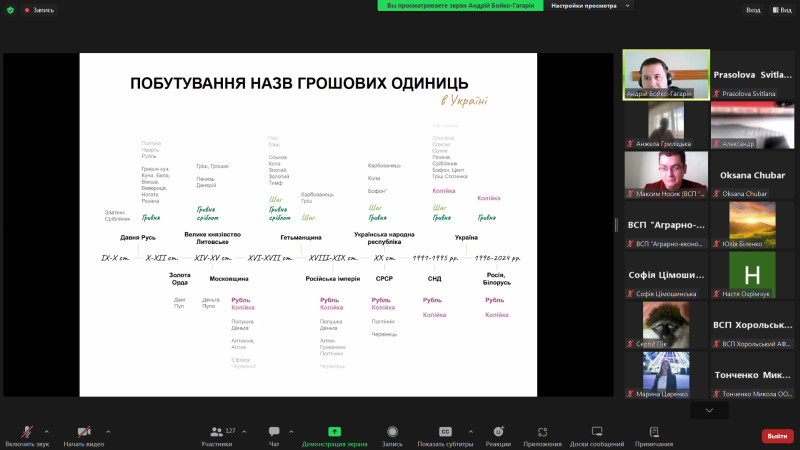
Task: Click the Запись record icon in toolbar
Action: (x=392, y=434)
